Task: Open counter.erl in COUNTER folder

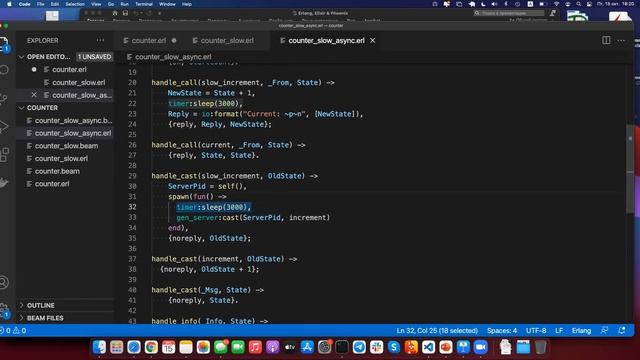Action: click(65, 184)
